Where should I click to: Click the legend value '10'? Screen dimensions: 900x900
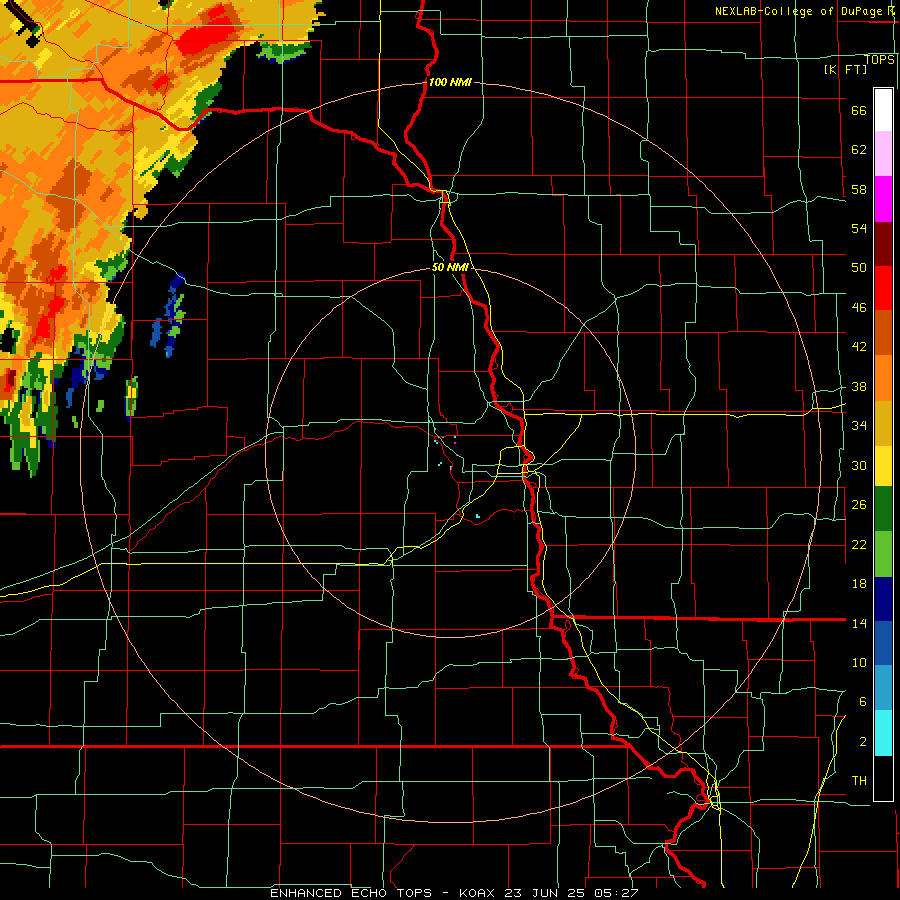(x=859, y=662)
